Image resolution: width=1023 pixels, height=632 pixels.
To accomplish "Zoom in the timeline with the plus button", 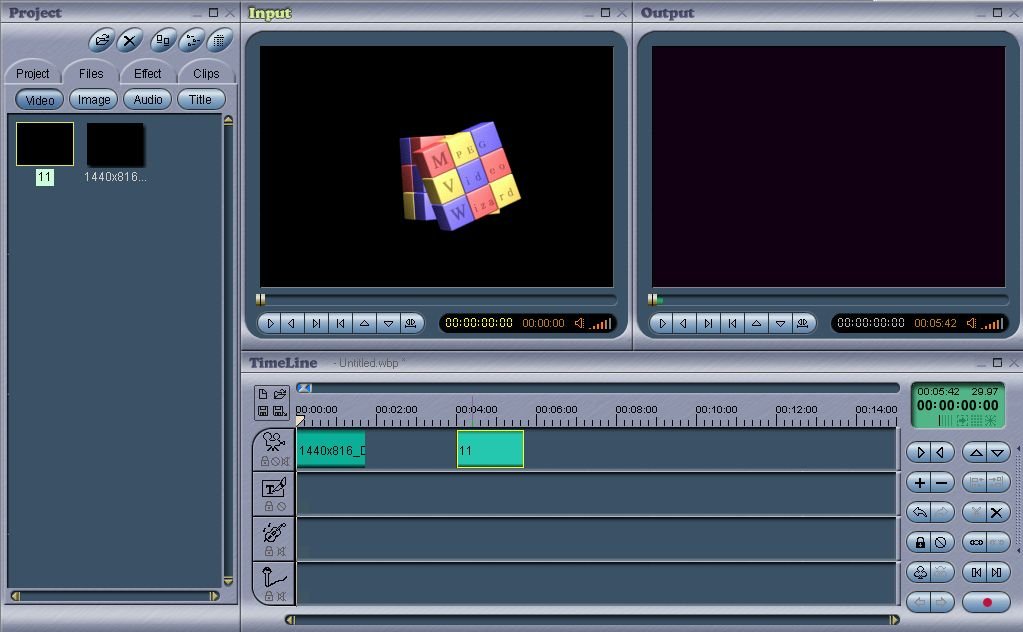I will 920,483.
